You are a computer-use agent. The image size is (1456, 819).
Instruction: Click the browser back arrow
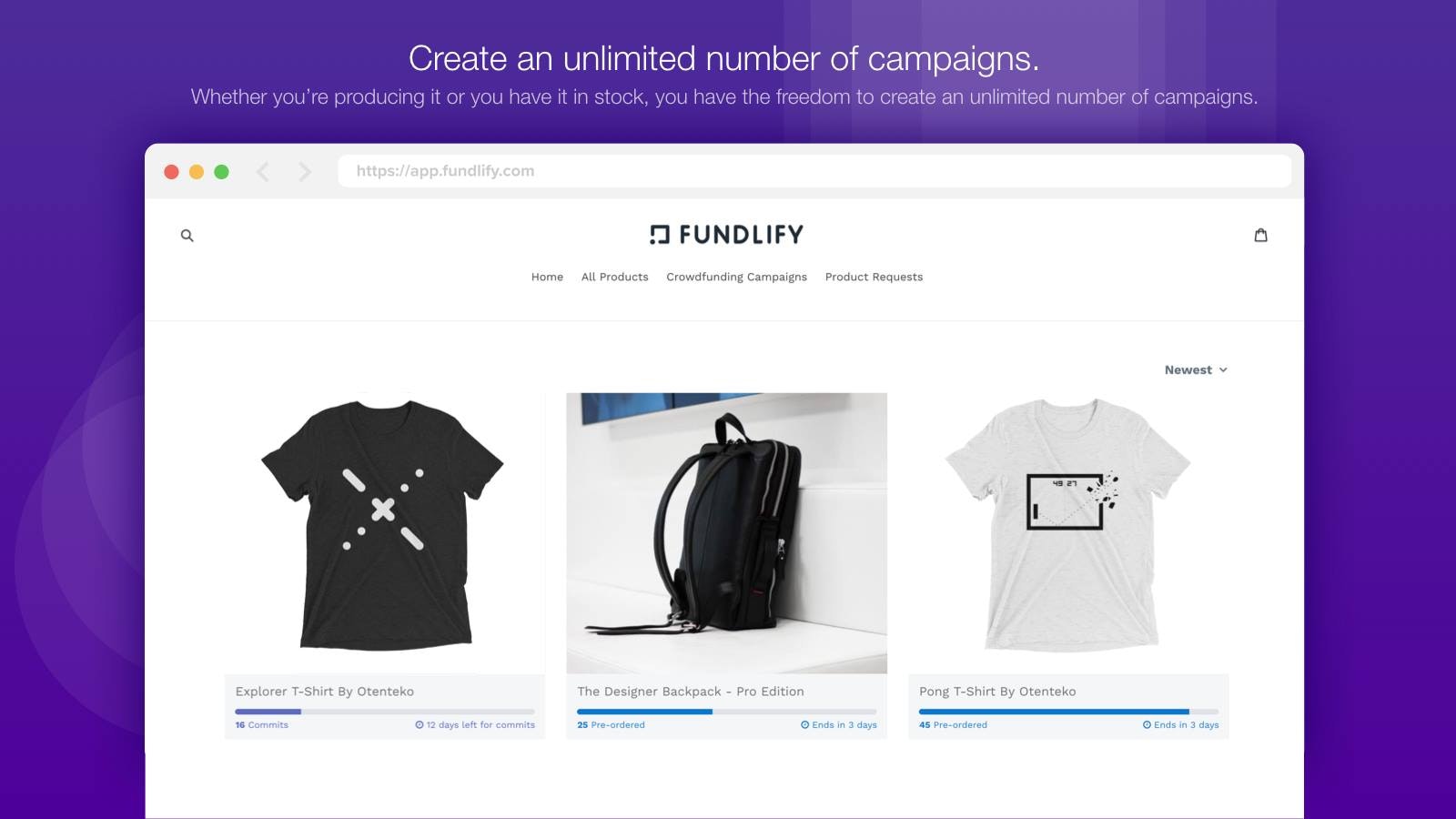[x=263, y=170]
